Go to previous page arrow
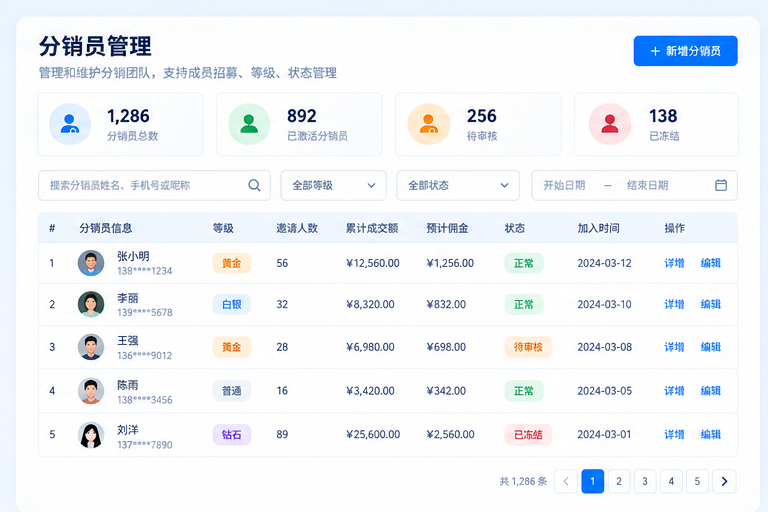 point(566,481)
